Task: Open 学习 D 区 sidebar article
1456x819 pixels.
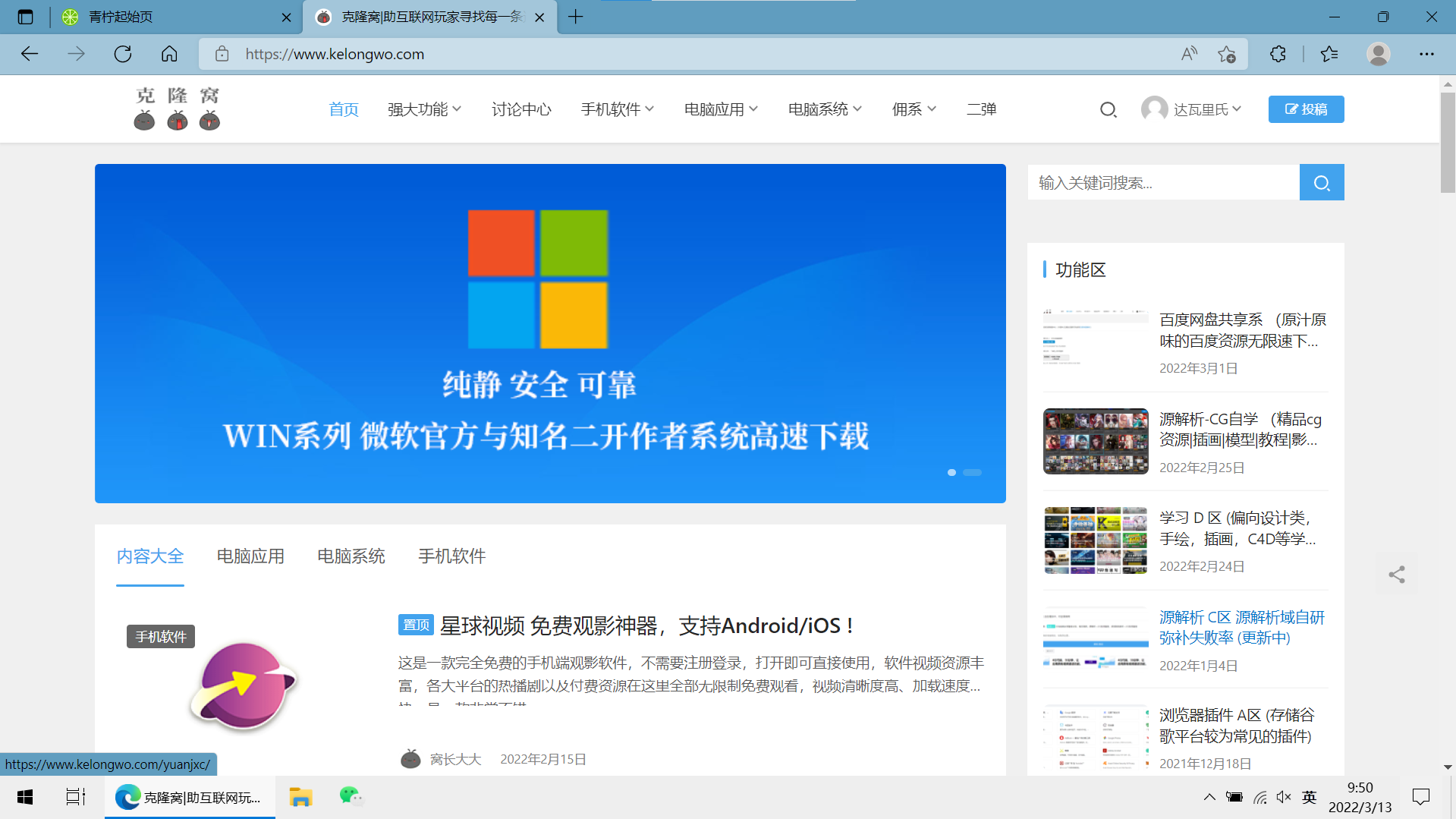Action: [x=1237, y=528]
